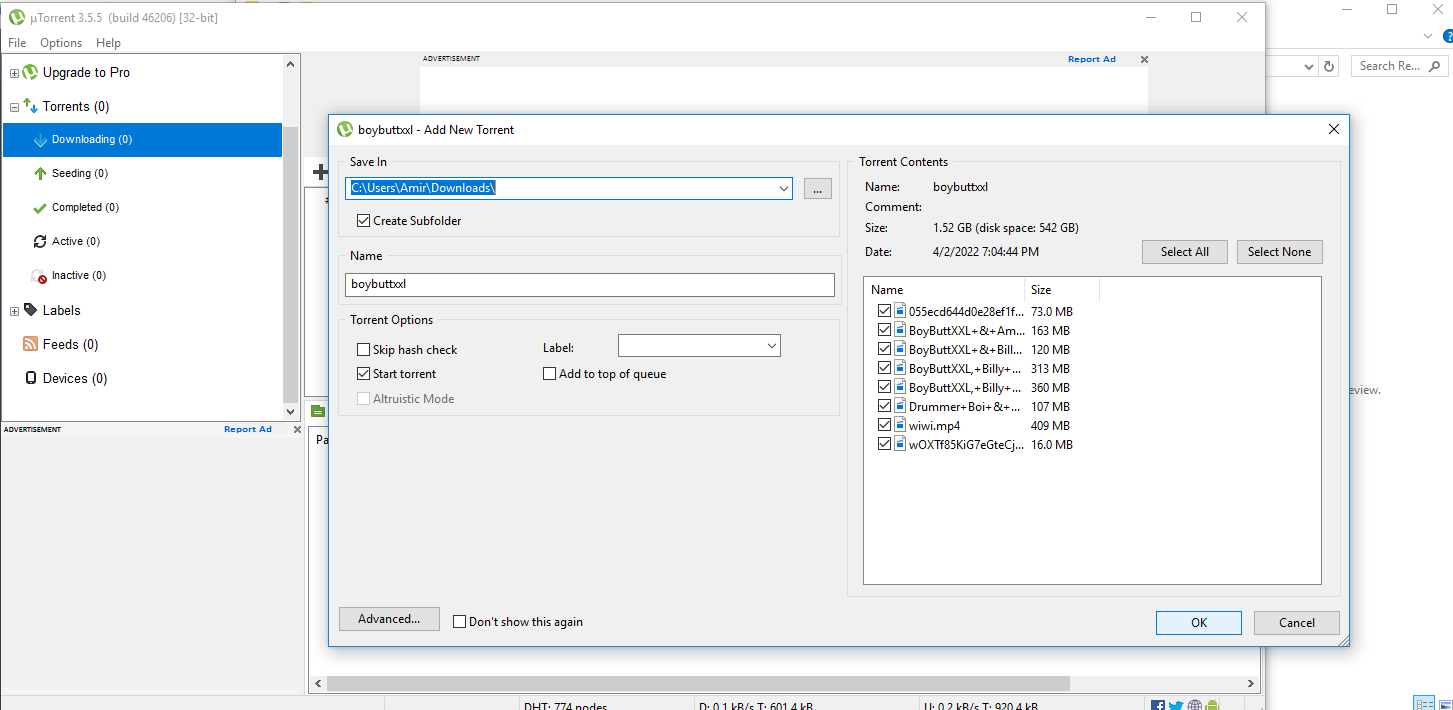Select the Active torrents refresh icon

coord(42,241)
